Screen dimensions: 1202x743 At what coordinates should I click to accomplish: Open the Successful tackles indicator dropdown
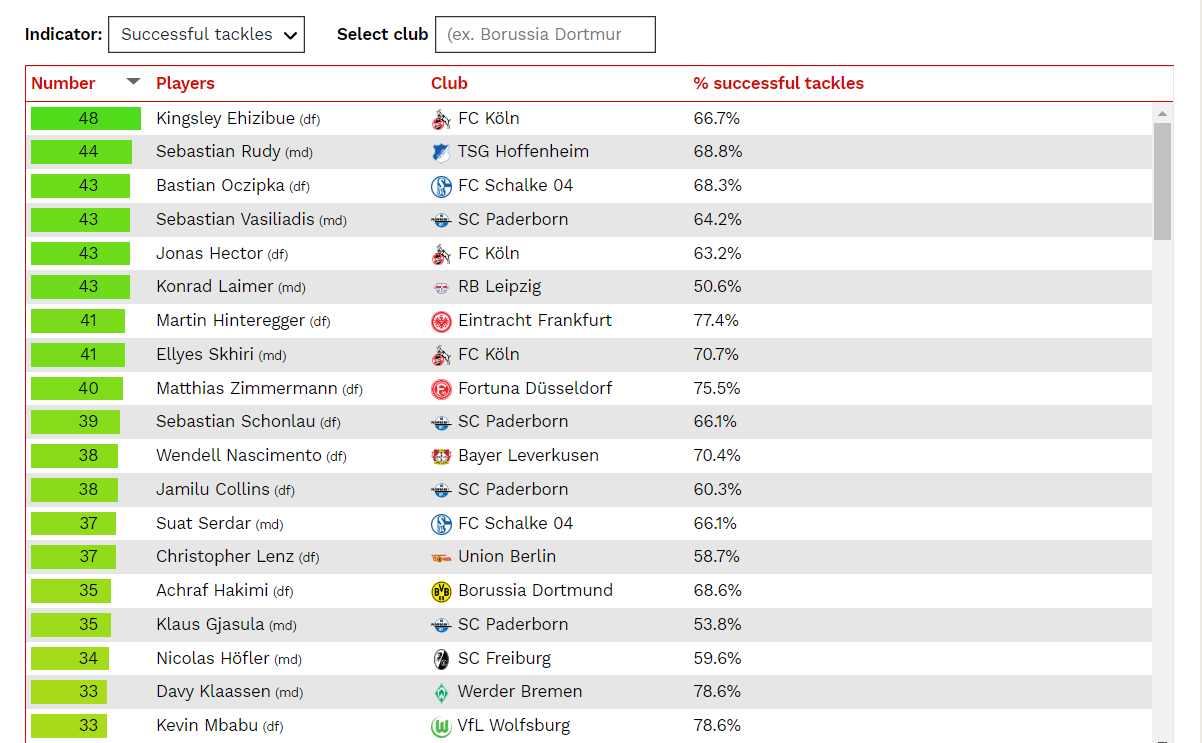pyautogui.click(x=206, y=34)
